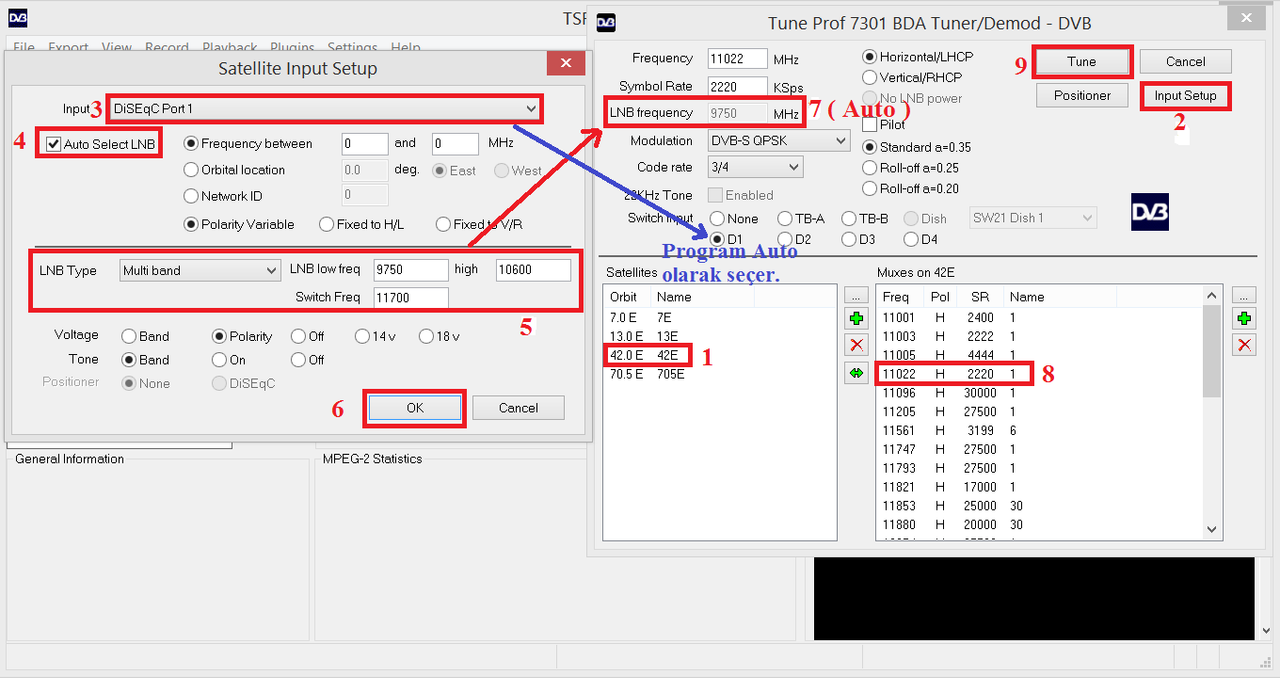Cancel the Satellite Input Setup dialog

(518, 408)
